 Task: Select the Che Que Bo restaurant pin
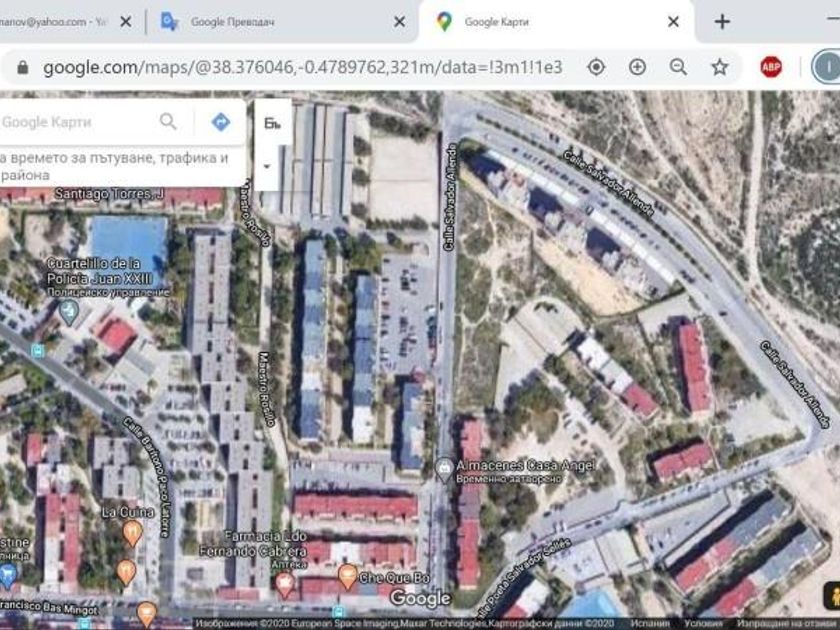point(348,577)
